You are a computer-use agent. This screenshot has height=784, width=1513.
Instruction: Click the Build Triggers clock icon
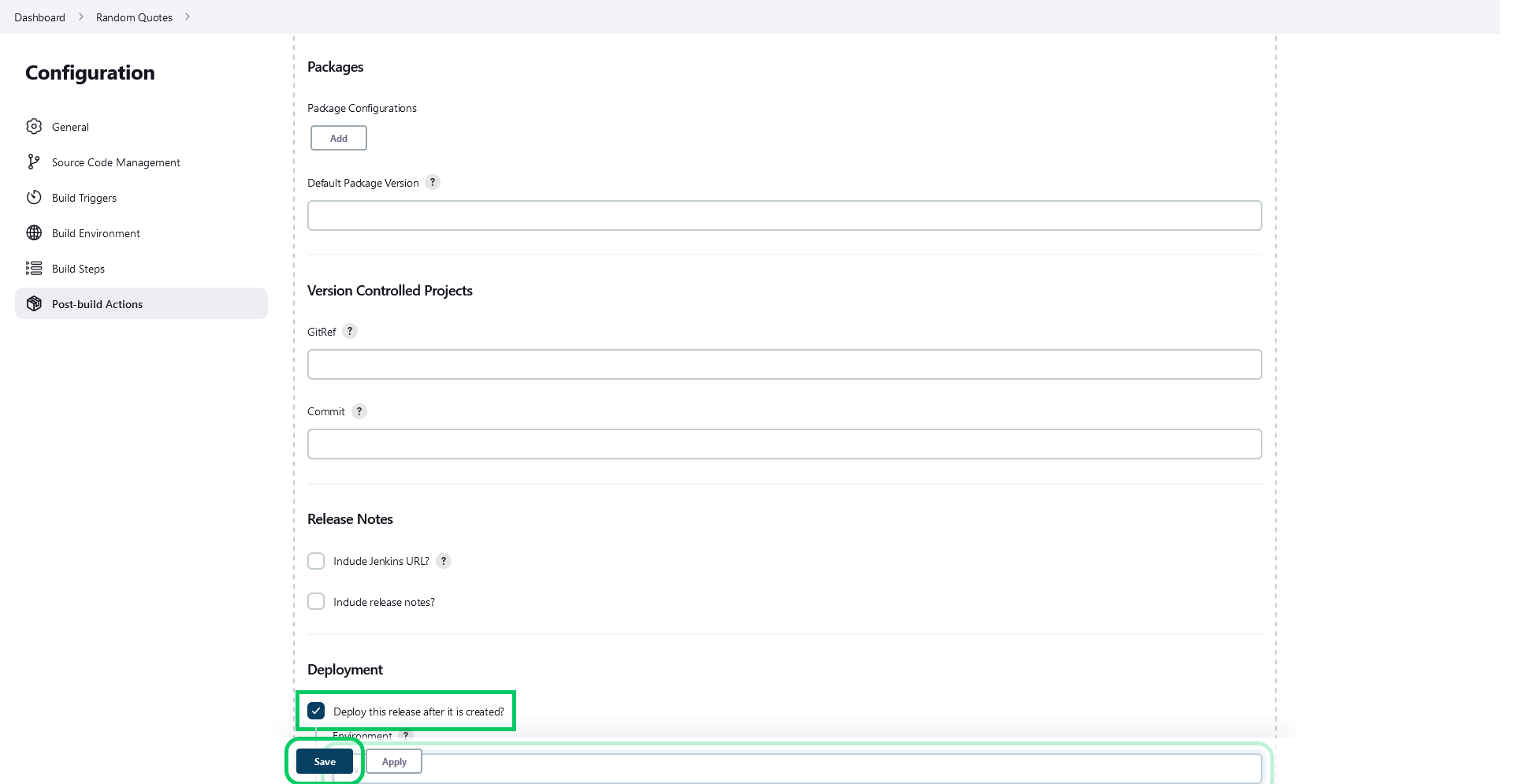tap(34, 197)
